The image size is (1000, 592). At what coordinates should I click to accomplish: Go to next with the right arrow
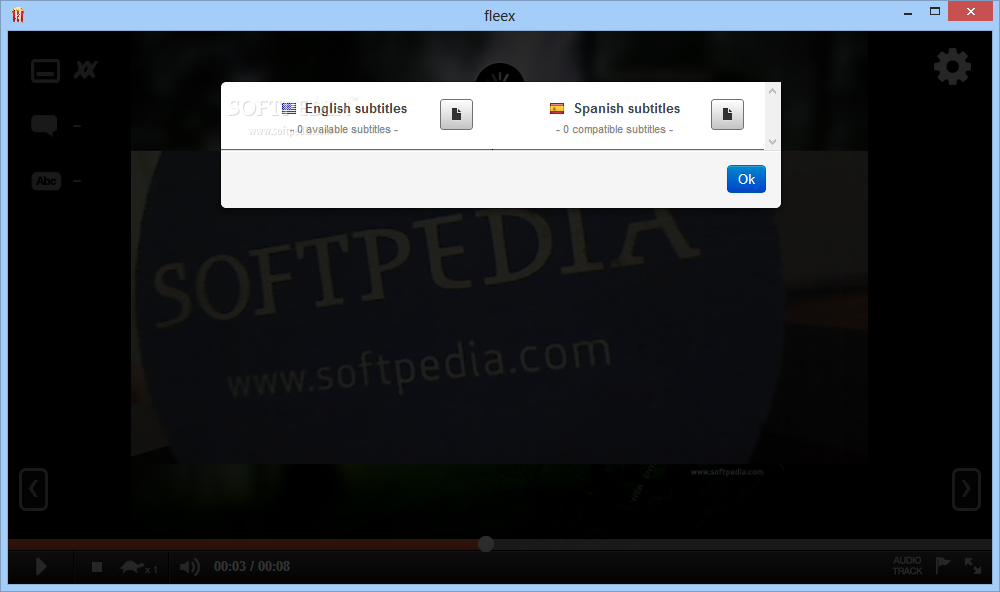pos(966,489)
